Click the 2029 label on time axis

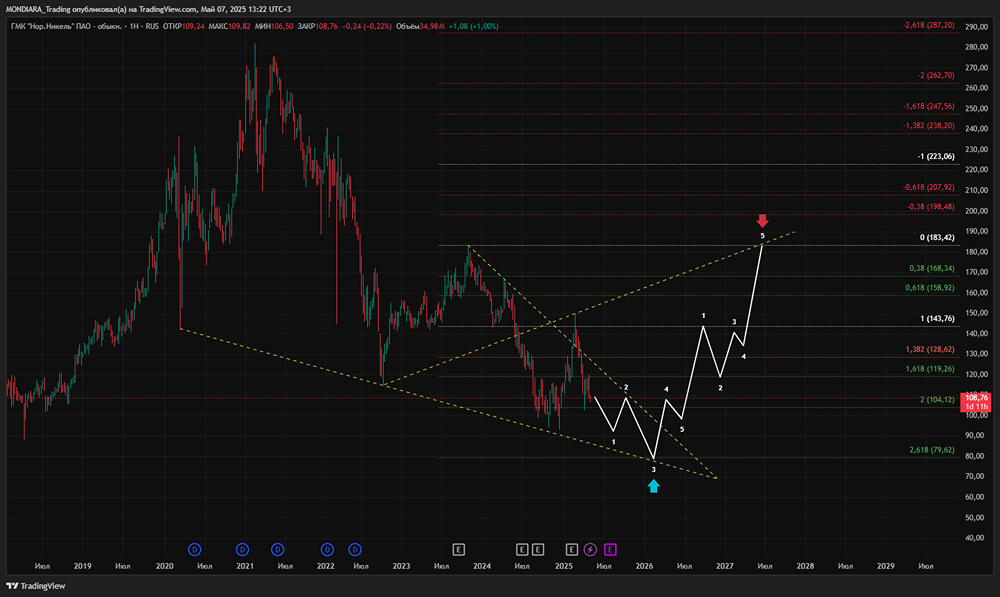tap(885, 566)
